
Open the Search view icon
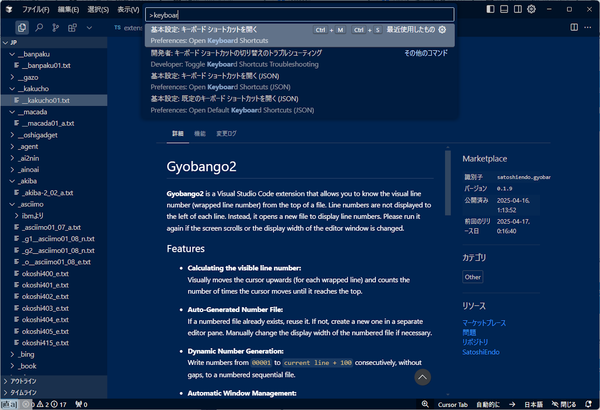point(39,28)
